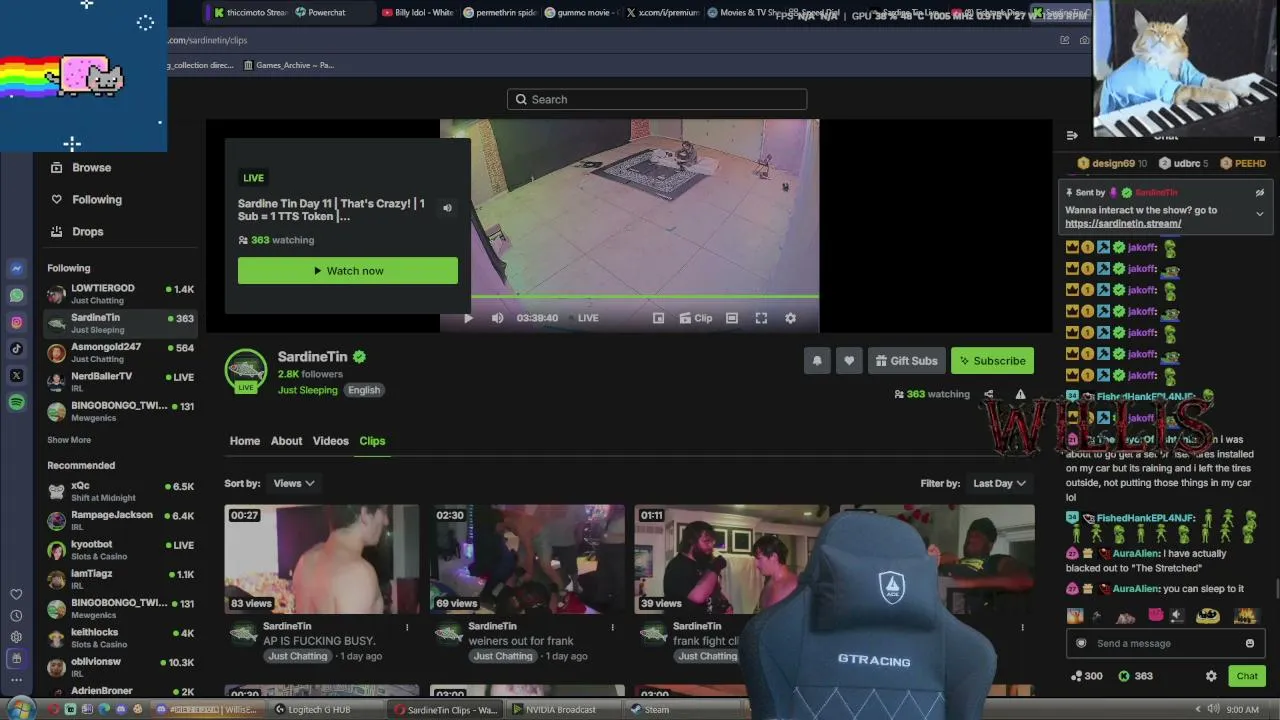Screen dimensions: 1280x720
Task: Open WhatsApp in the browser sidebar
Action: 16,295
